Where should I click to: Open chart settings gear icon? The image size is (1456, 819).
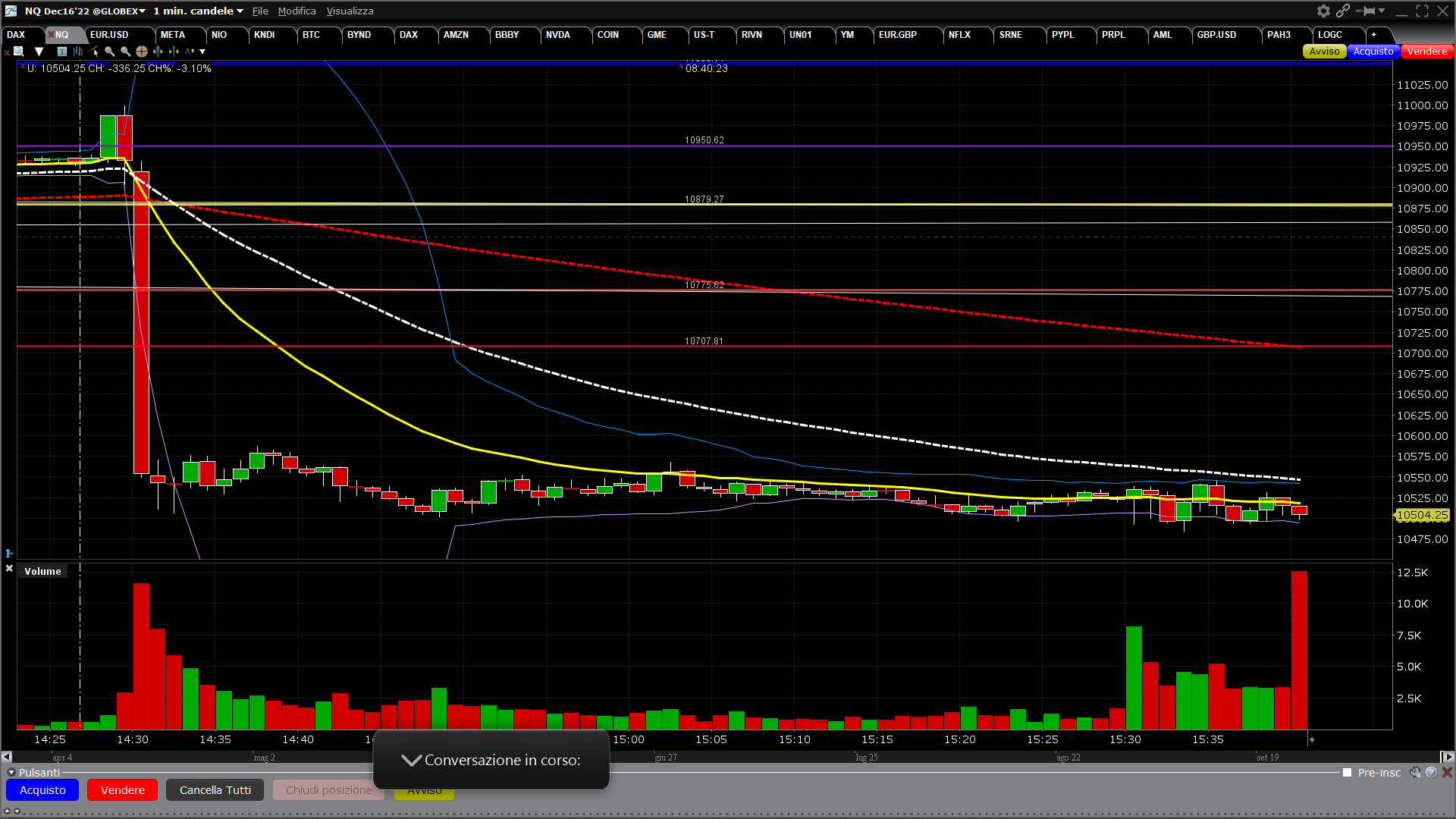click(x=1323, y=11)
